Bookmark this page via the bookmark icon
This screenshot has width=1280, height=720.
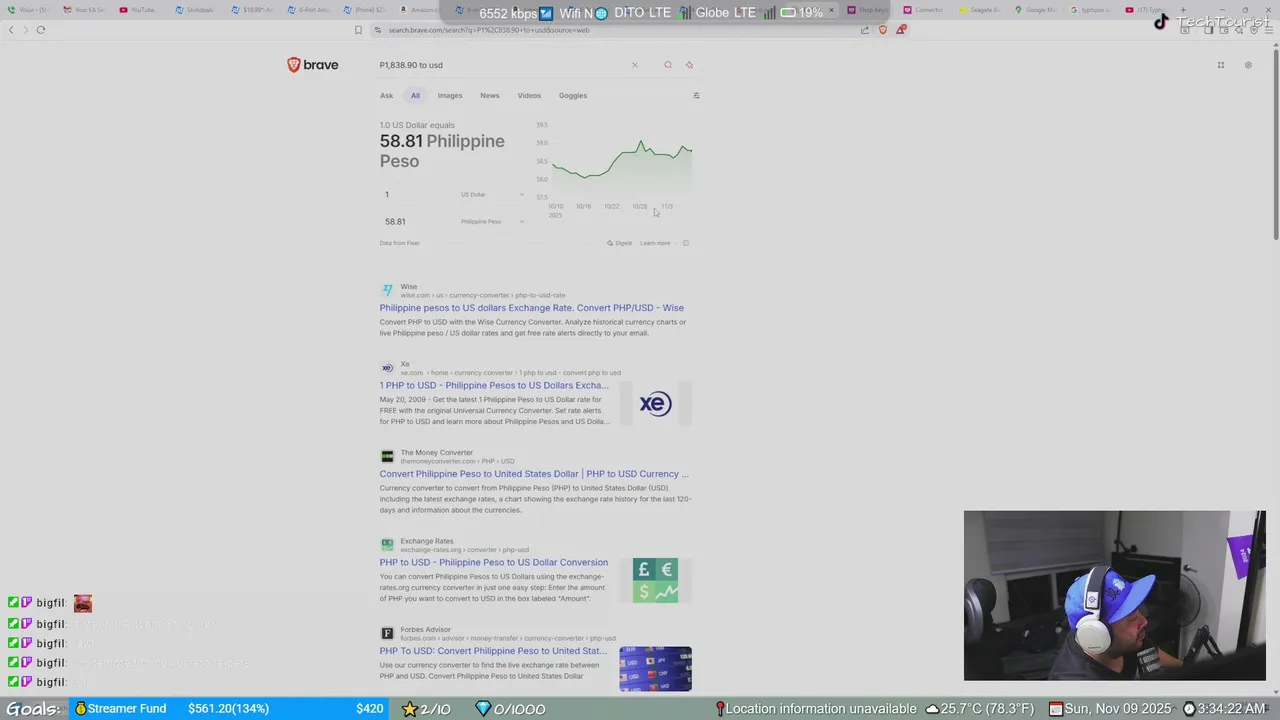tap(358, 30)
